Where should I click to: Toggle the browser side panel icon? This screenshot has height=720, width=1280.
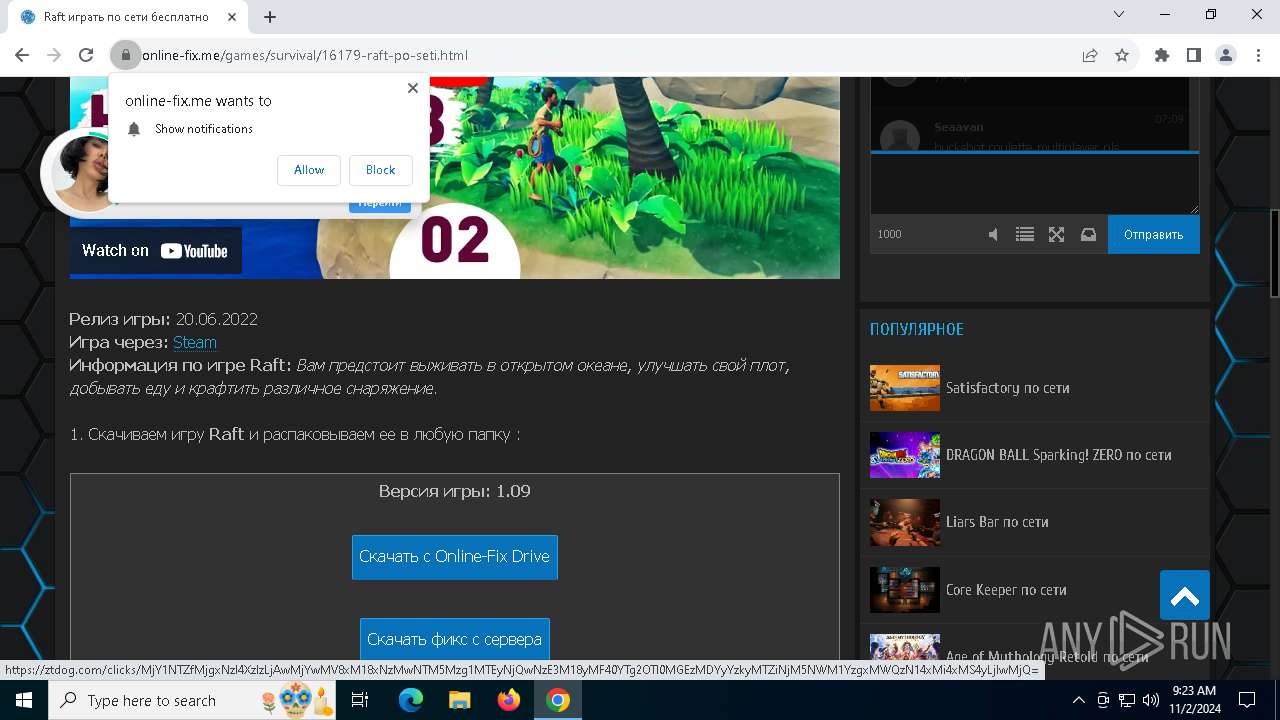click(1194, 55)
